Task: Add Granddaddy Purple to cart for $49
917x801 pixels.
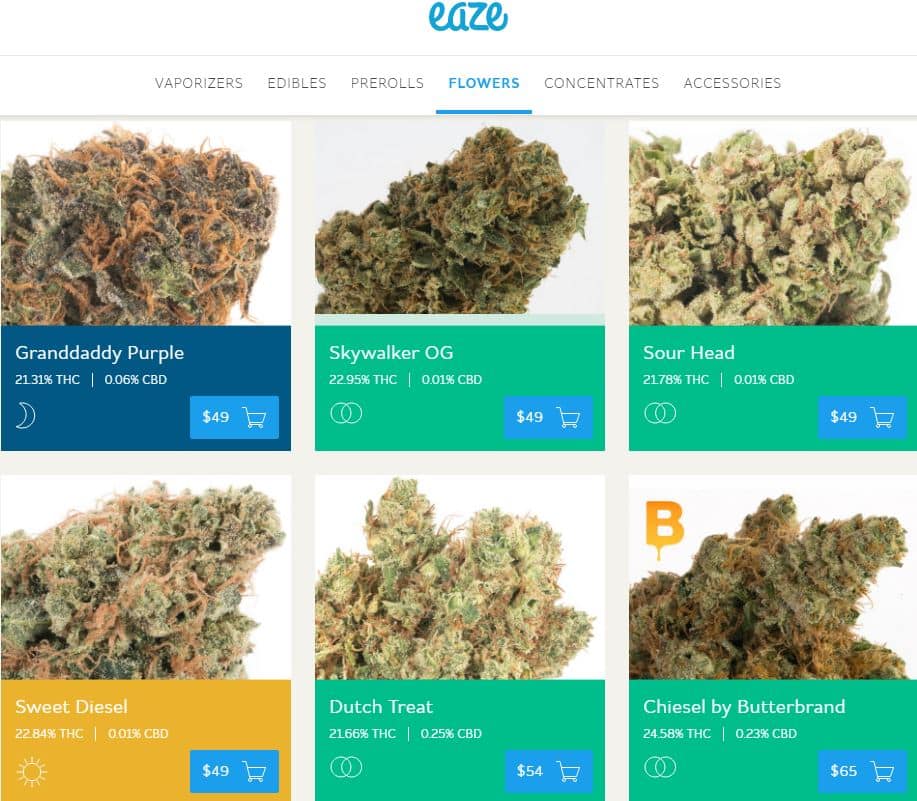Action: pos(235,417)
